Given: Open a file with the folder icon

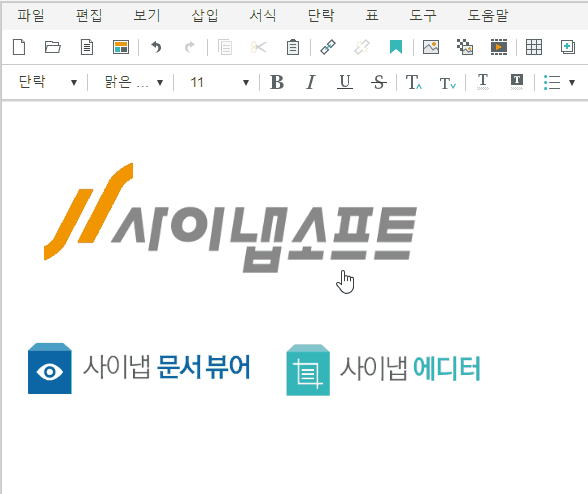Looking at the screenshot, I should pyautogui.click(x=52, y=47).
